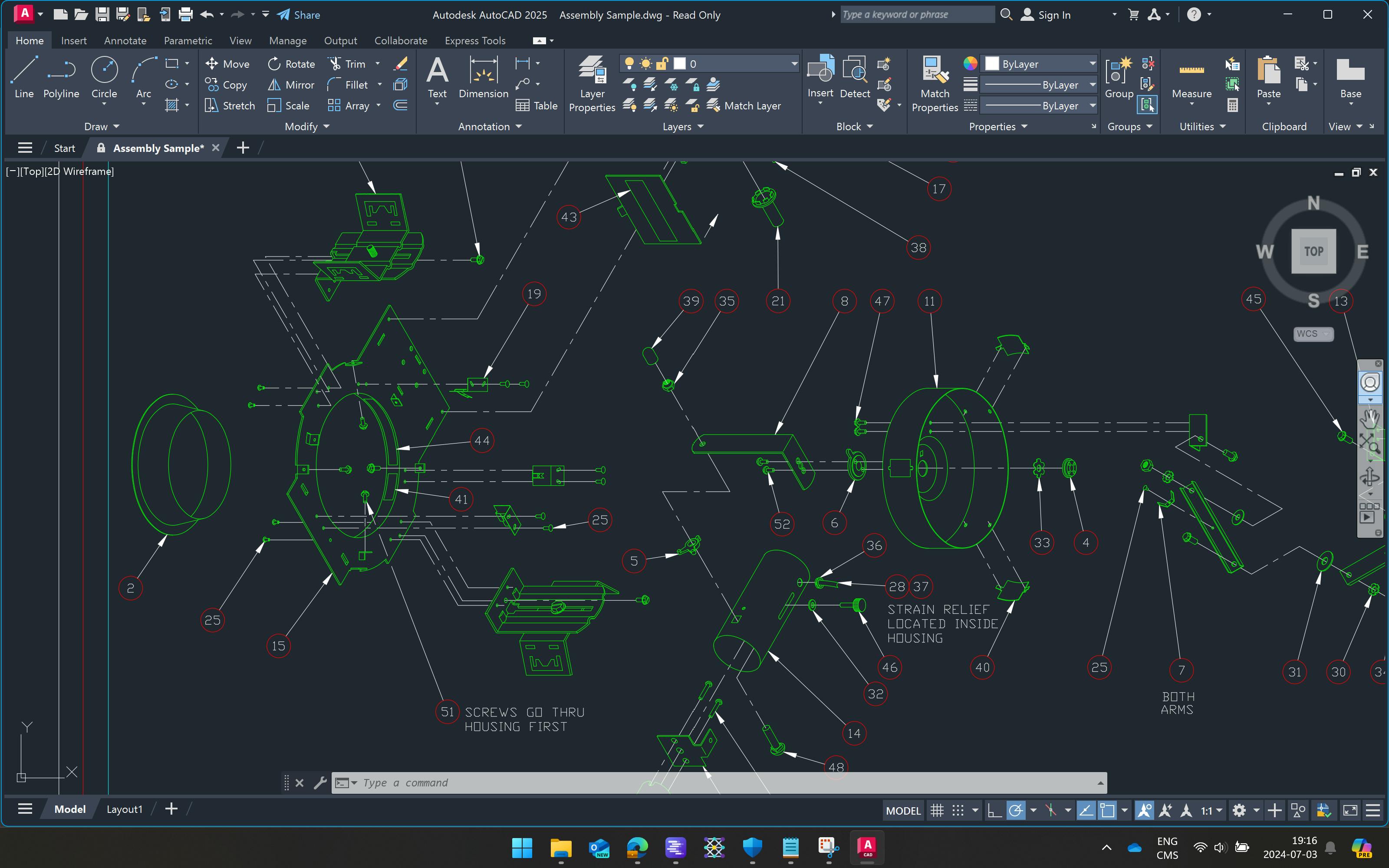Toggle the grid display in status bar

(x=937, y=811)
